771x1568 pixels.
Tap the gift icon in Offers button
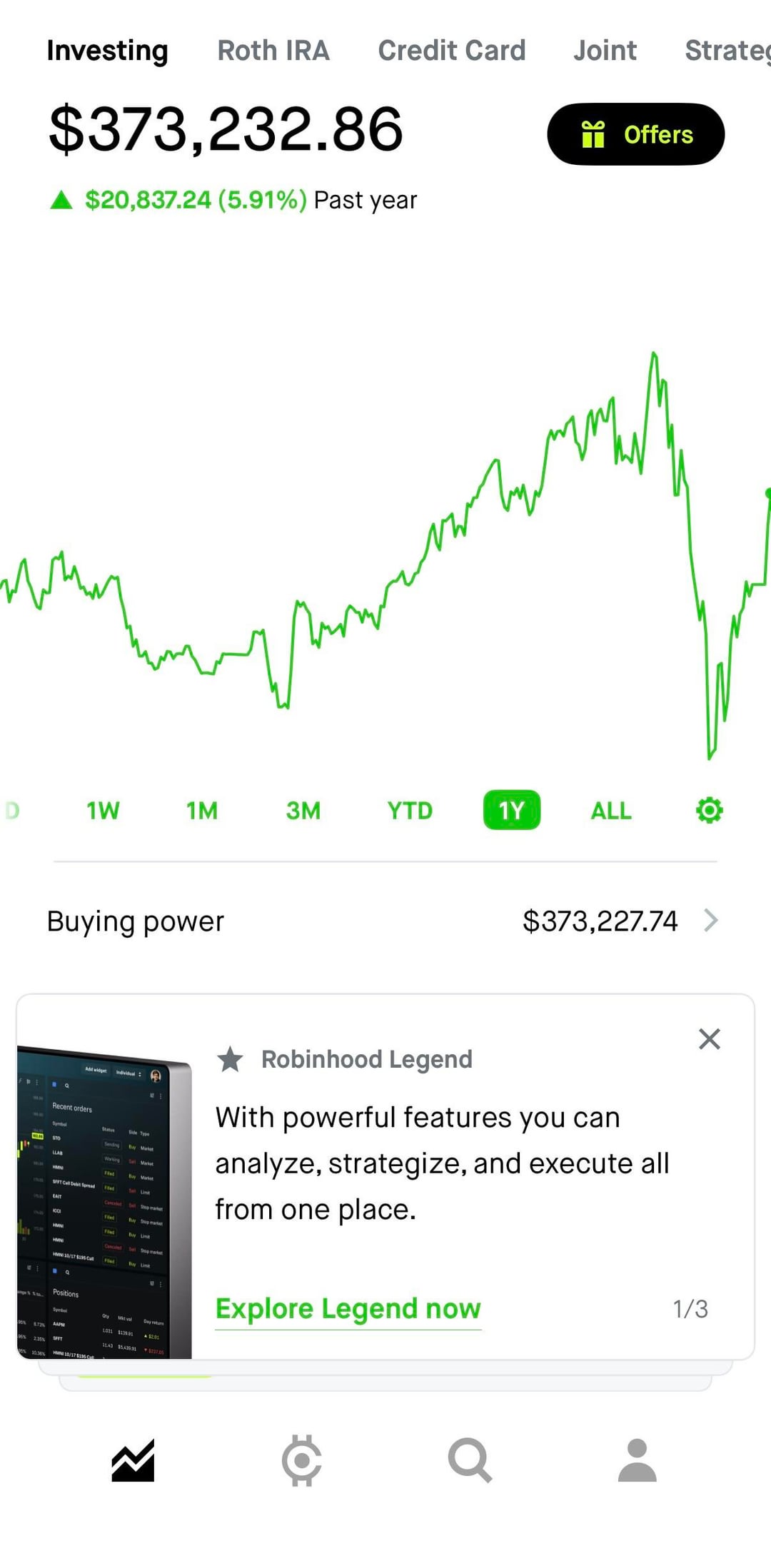[593, 134]
